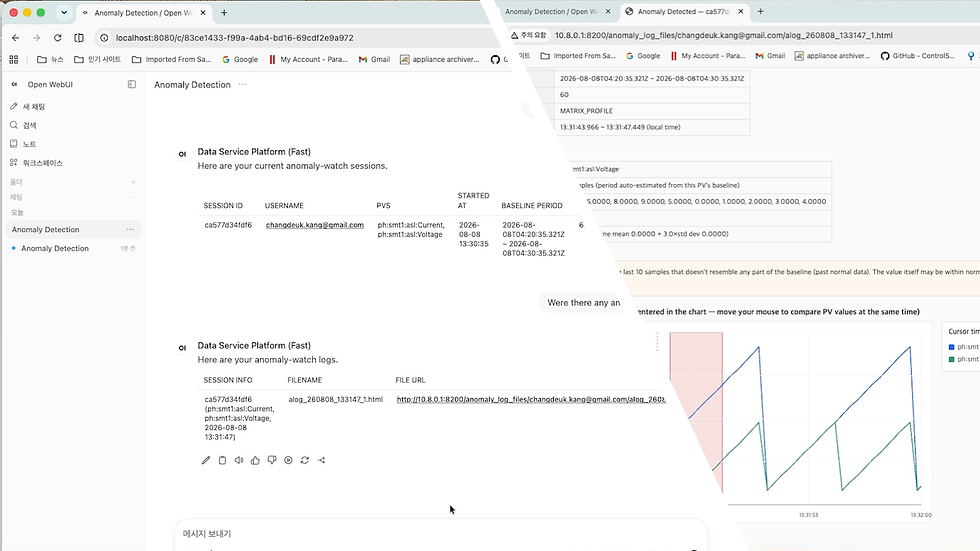Select the alog_260808_133147_1.html filename cell
The width and height of the screenshot is (980, 551).
(x=336, y=399)
